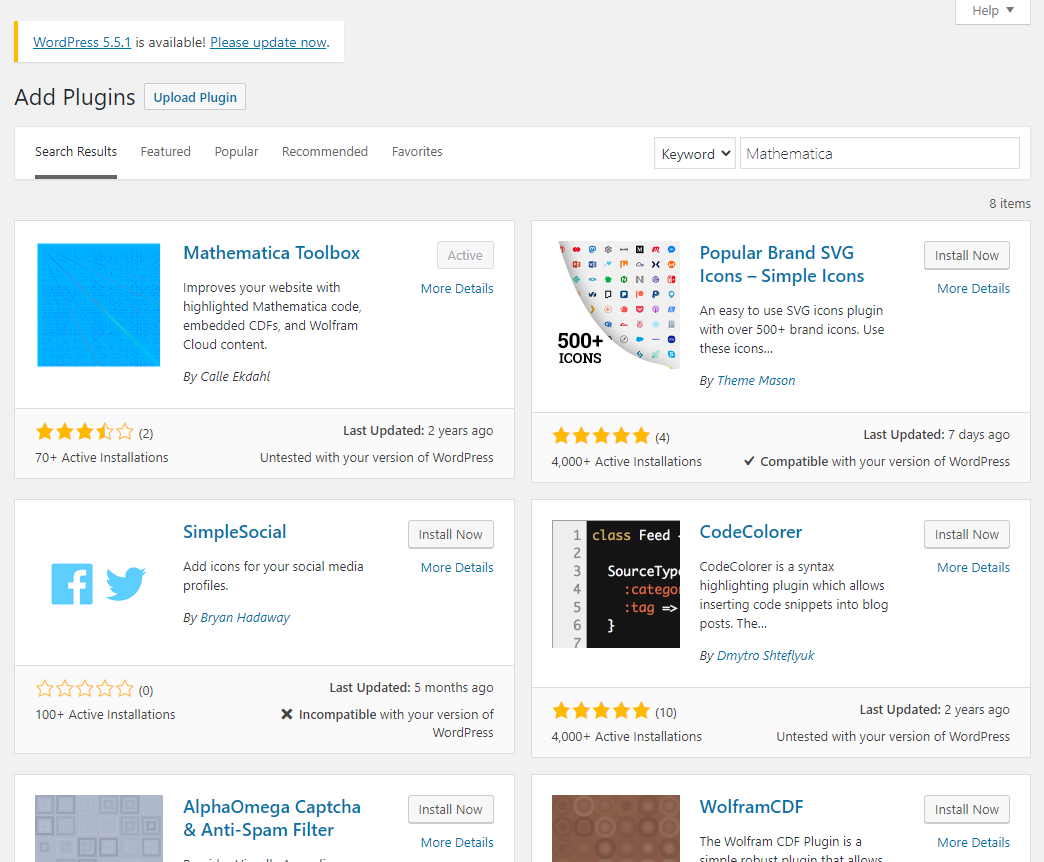Click 'Last Updated: 7 days ago' text
The height and width of the screenshot is (862, 1044).
click(x=936, y=435)
